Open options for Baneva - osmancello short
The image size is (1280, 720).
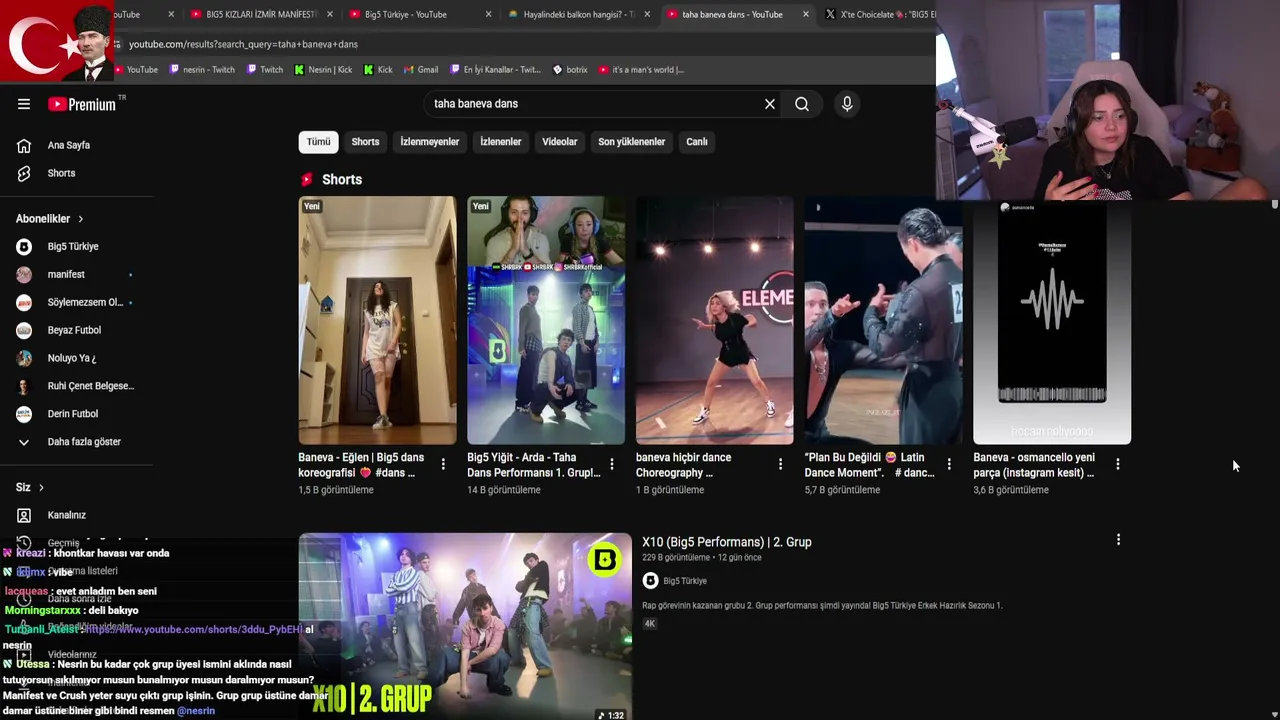[1118, 464]
